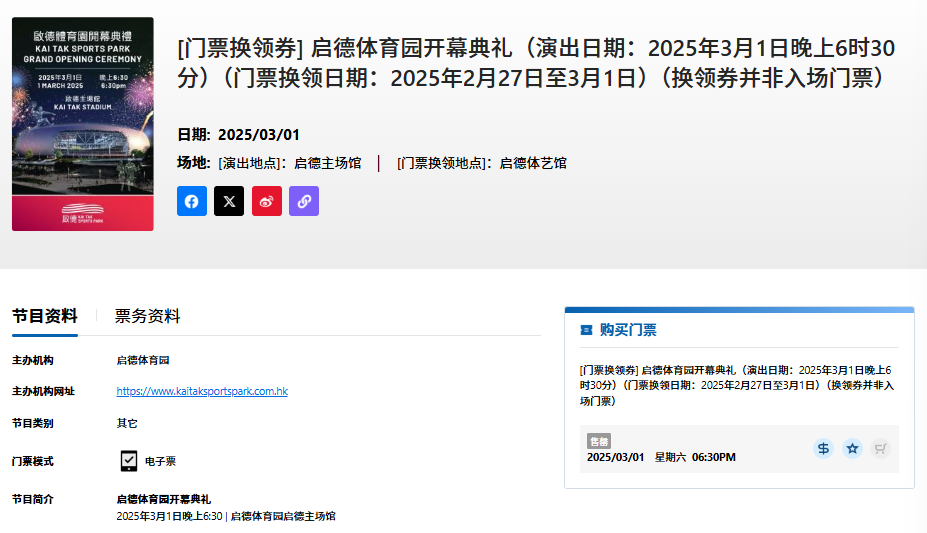This screenshot has width=927, height=533.
Task: Click the main event title heading
Action: pyautogui.click(x=536, y=63)
